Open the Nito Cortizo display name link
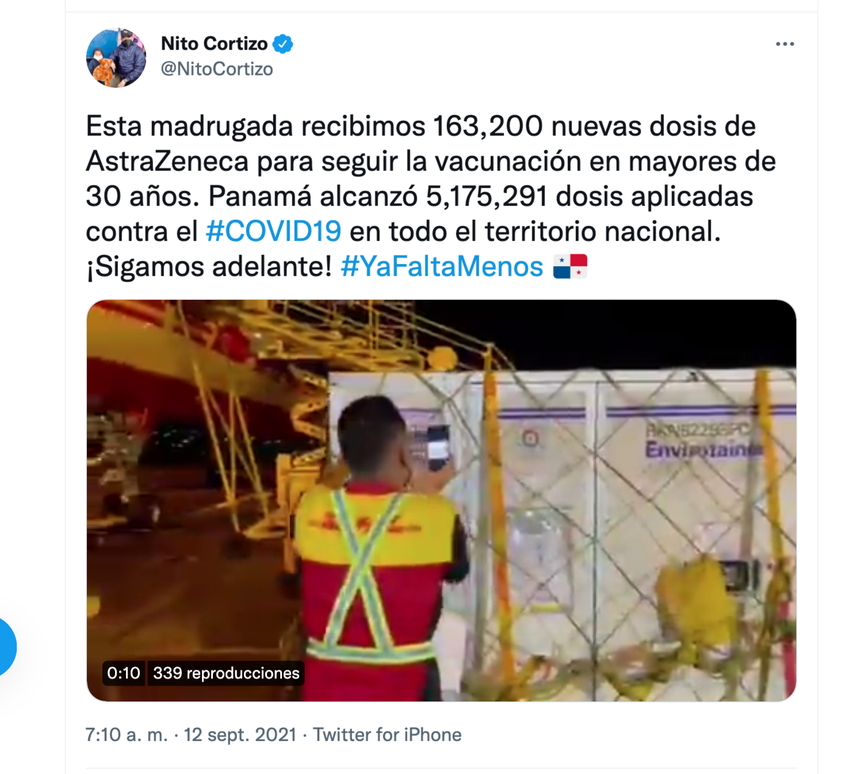The height and width of the screenshot is (774, 855). coord(214,44)
